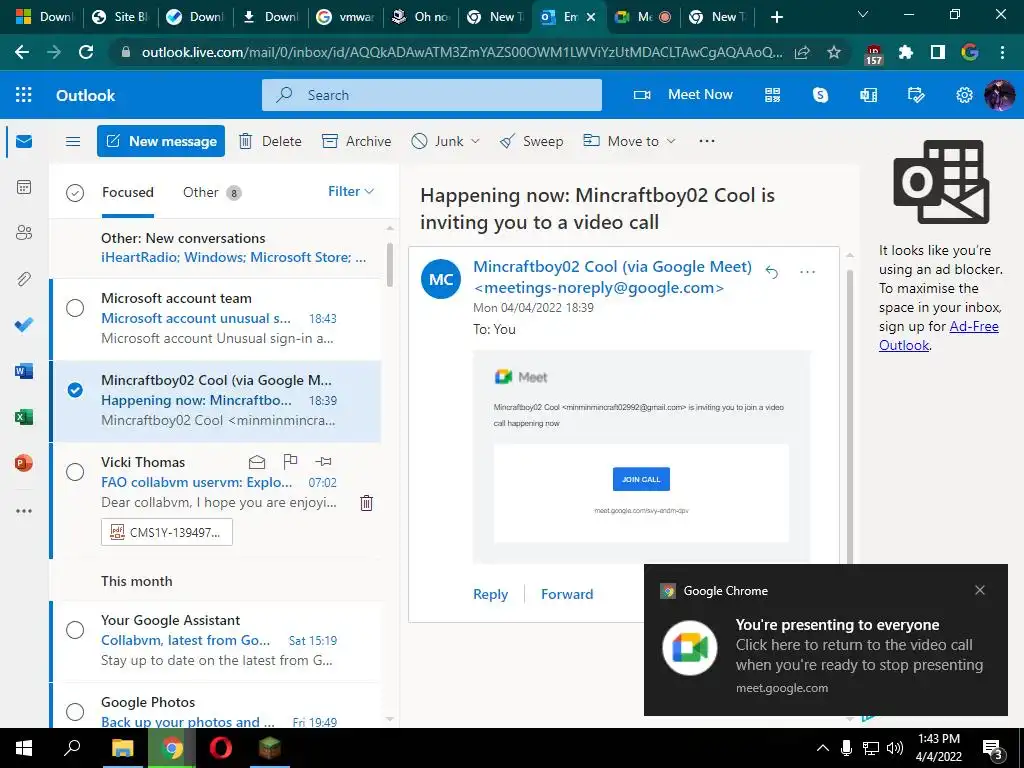
Task: Open Chrome tab search chevron
Action: point(863,15)
